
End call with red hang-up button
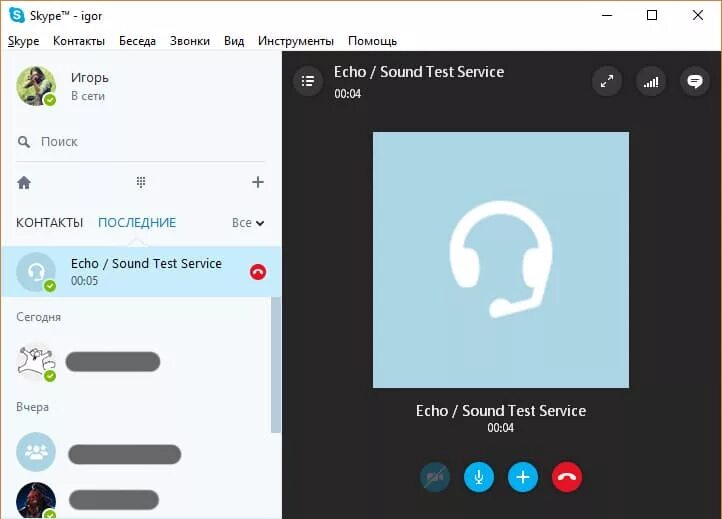click(x=567, y=477)
